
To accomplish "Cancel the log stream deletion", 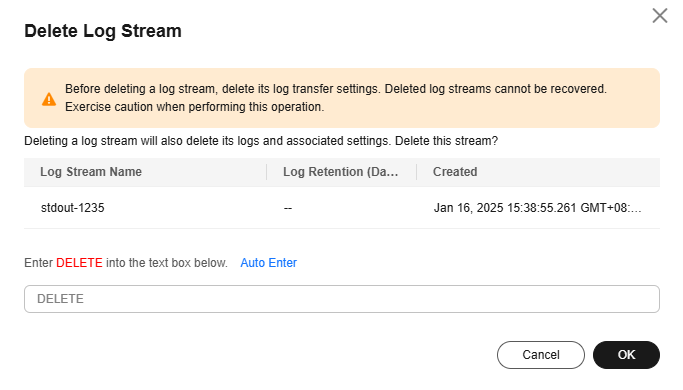I will (x=541, y=355).
